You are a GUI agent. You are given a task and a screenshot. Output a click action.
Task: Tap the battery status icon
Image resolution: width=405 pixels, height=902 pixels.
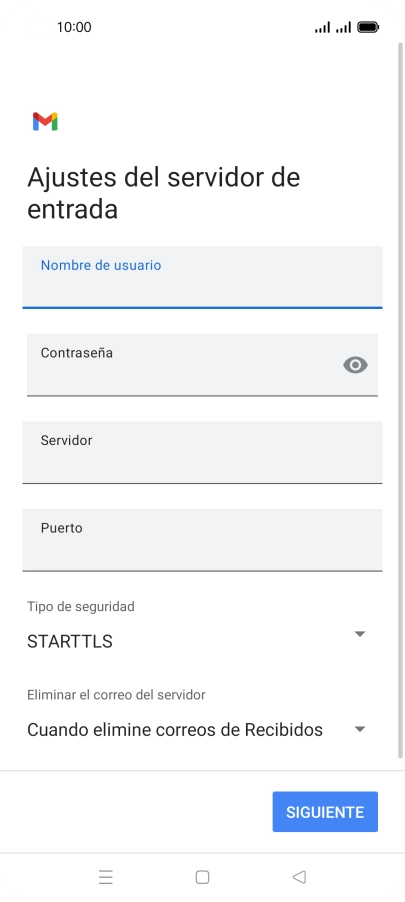point(368,27)
